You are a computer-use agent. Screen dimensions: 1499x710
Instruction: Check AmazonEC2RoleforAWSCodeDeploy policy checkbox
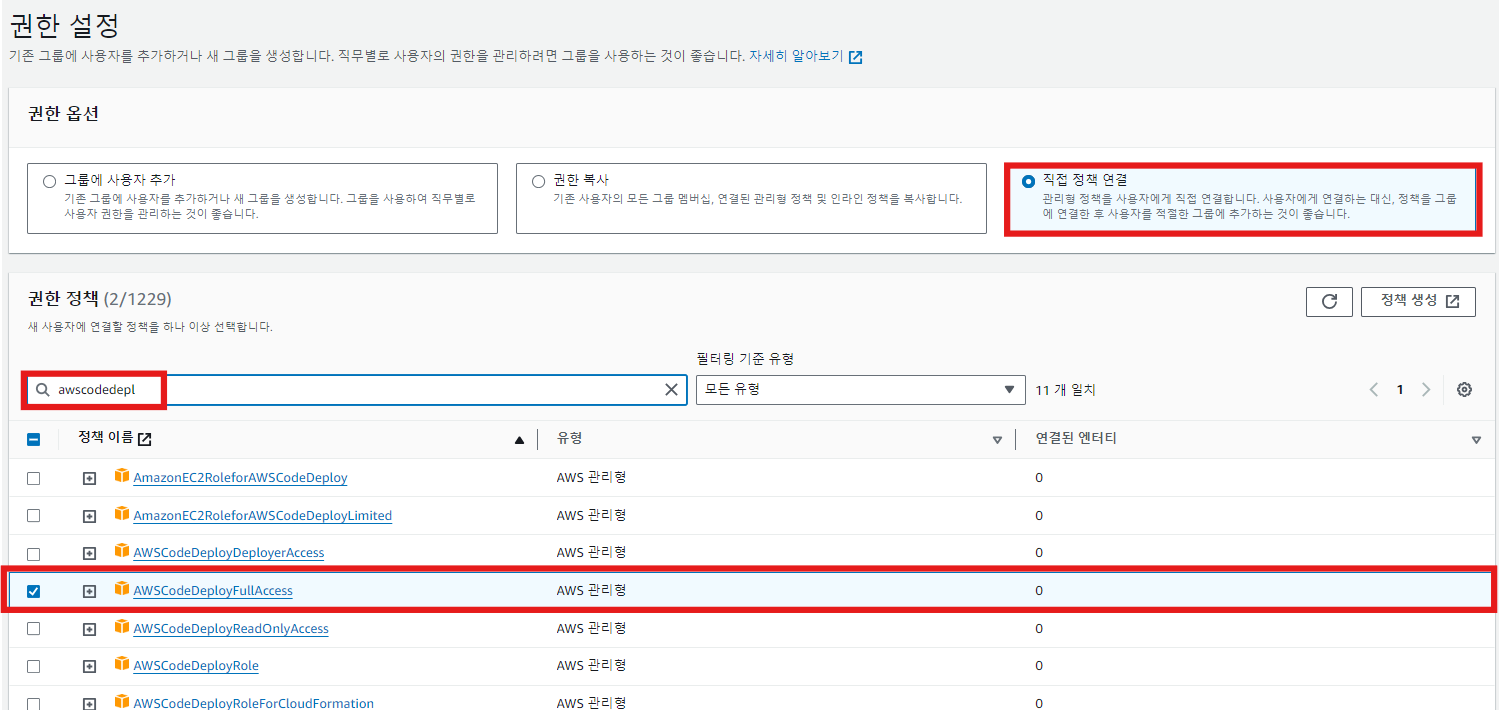point(33,478)
